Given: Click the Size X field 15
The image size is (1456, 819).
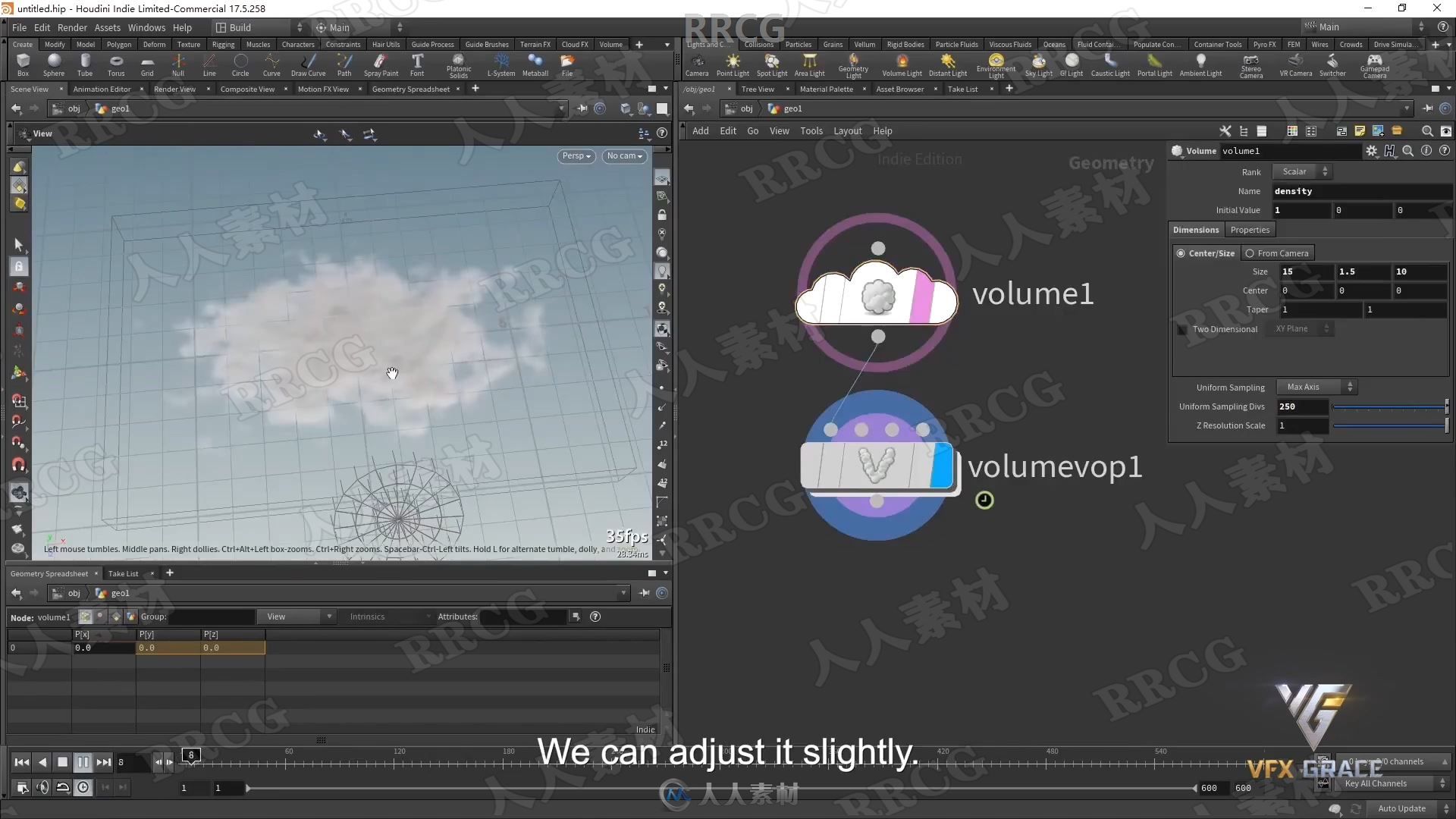Looking at the screenshot, I should click(1306, 271).
